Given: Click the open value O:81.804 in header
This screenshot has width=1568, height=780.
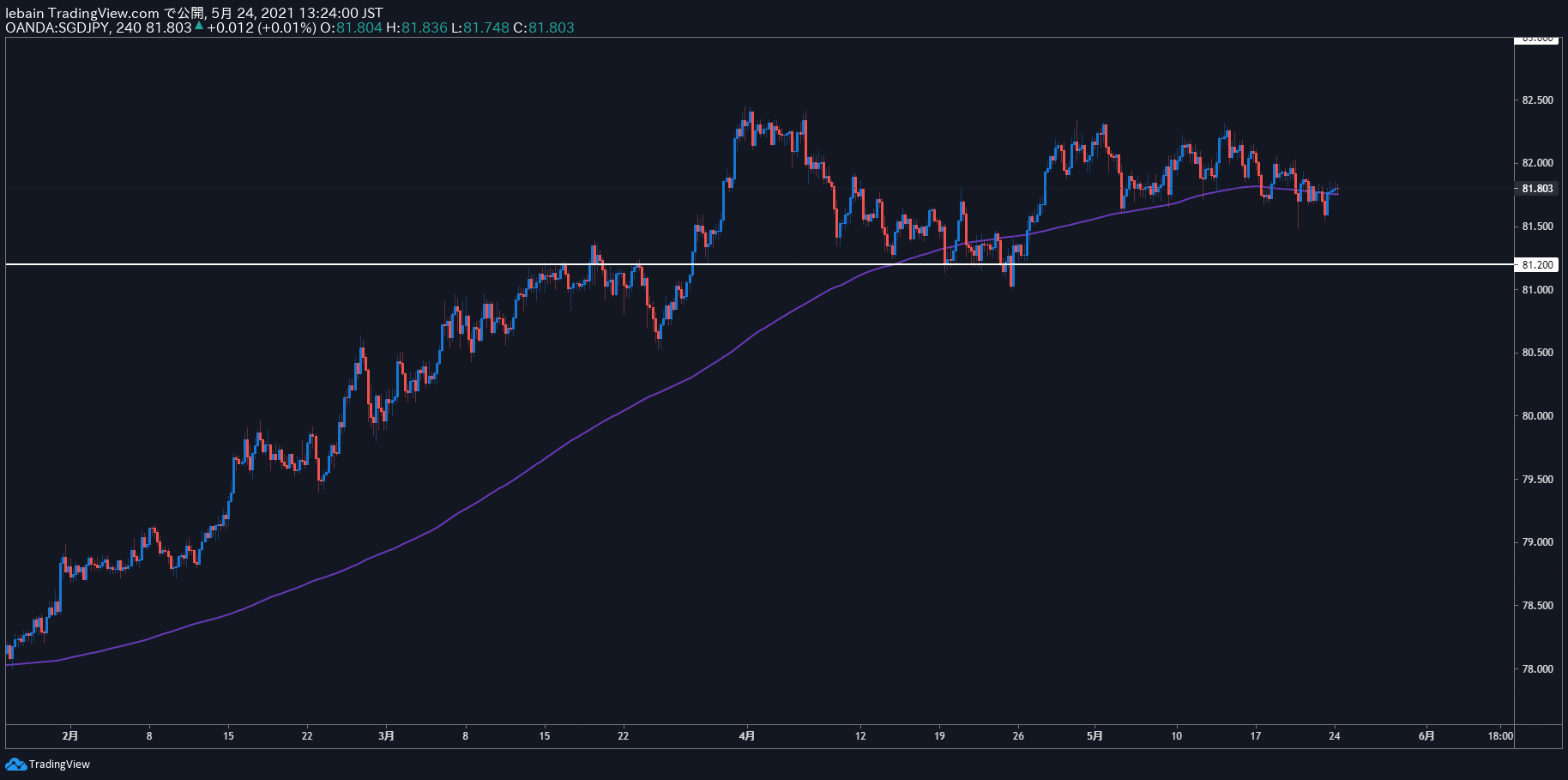Looking at the screenshot, I should tap(351, 27).
